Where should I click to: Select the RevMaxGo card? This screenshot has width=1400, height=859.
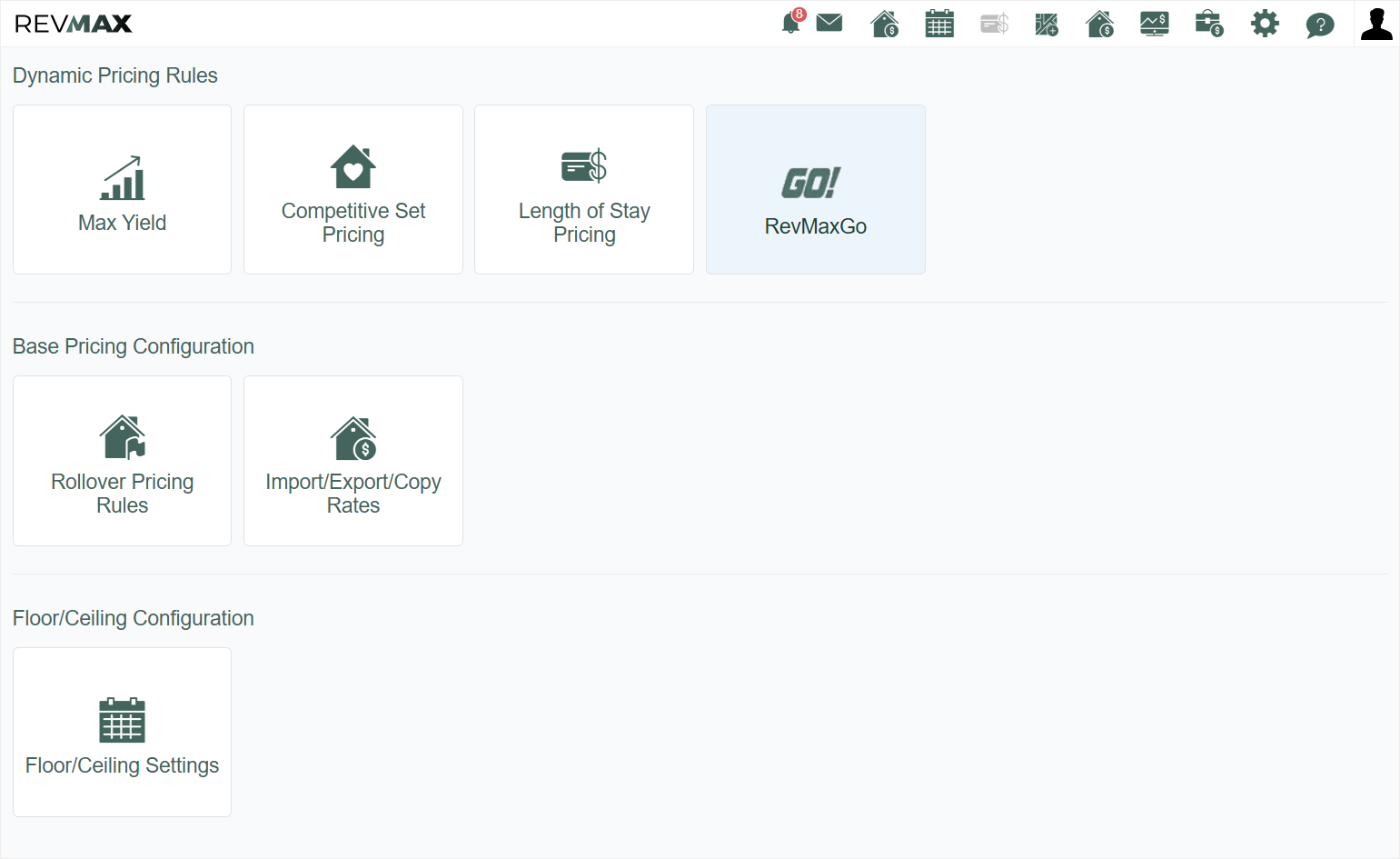(816, 189)
